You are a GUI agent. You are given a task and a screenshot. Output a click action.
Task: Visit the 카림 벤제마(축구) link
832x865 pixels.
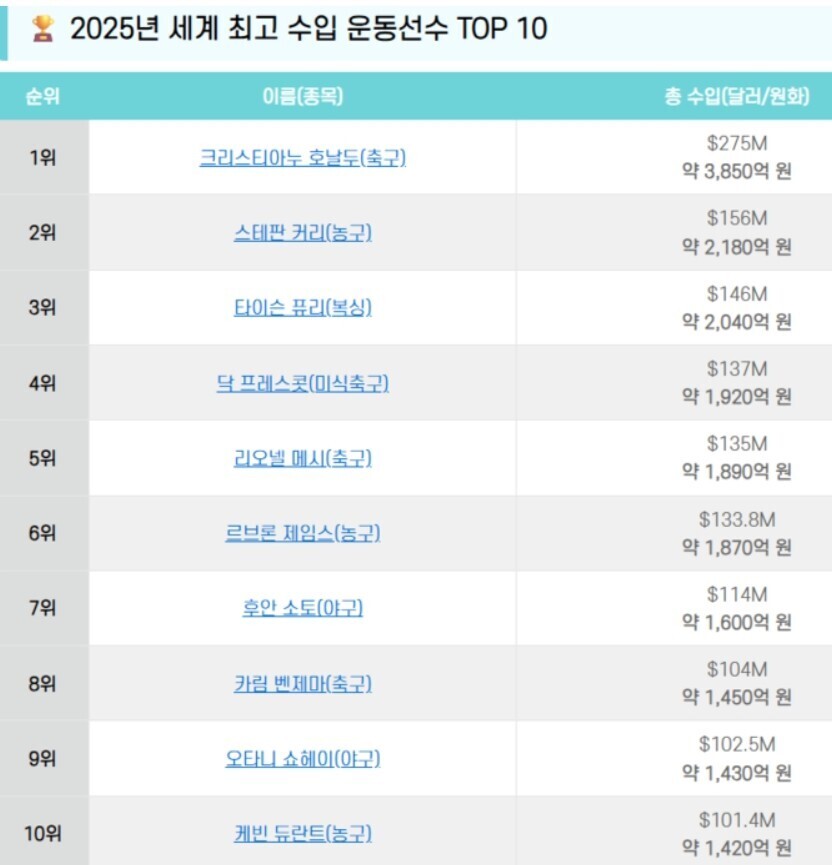click(x=303, y=684)
